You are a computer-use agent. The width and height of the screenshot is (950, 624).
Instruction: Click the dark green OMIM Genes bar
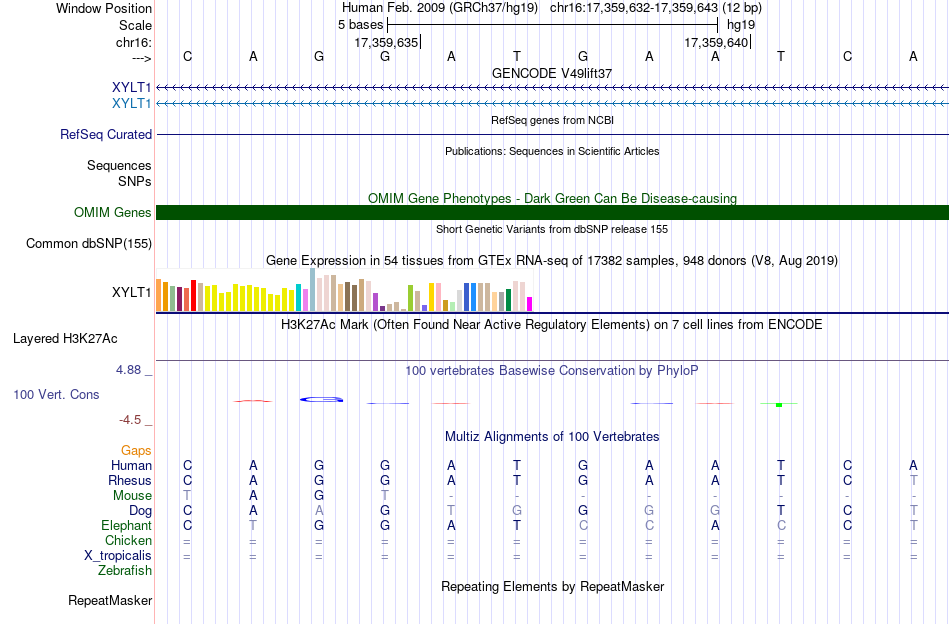553,213
